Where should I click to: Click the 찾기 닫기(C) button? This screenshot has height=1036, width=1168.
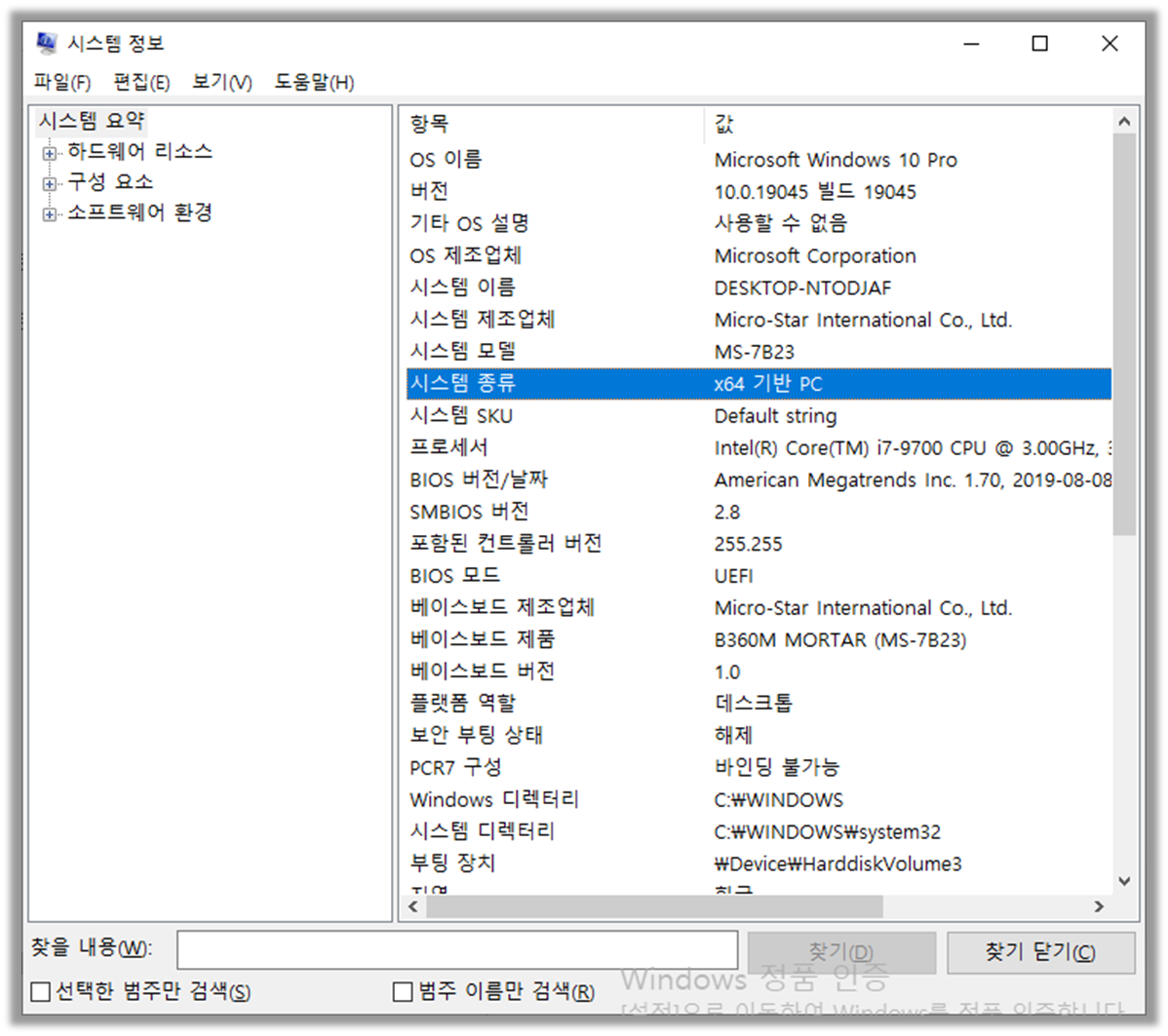click(1040, 952)
